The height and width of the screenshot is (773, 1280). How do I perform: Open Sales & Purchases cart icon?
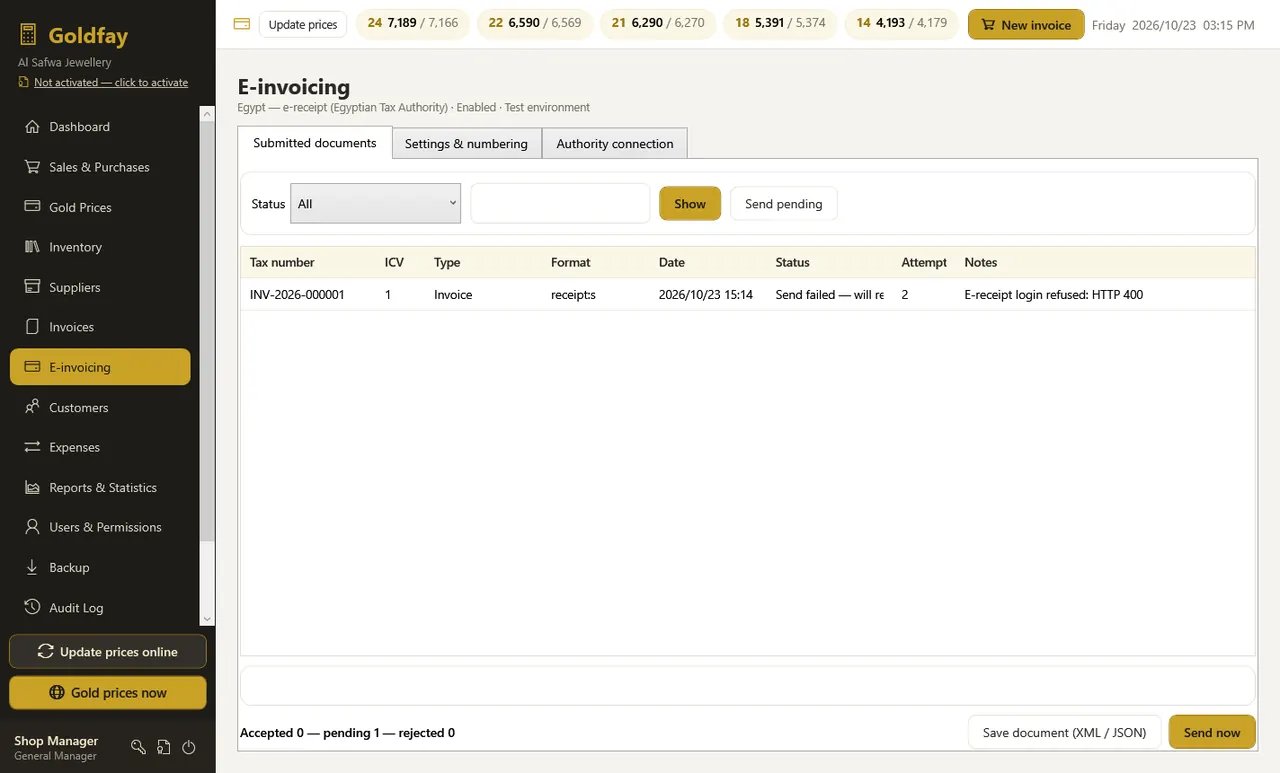[x=31, y=167]
